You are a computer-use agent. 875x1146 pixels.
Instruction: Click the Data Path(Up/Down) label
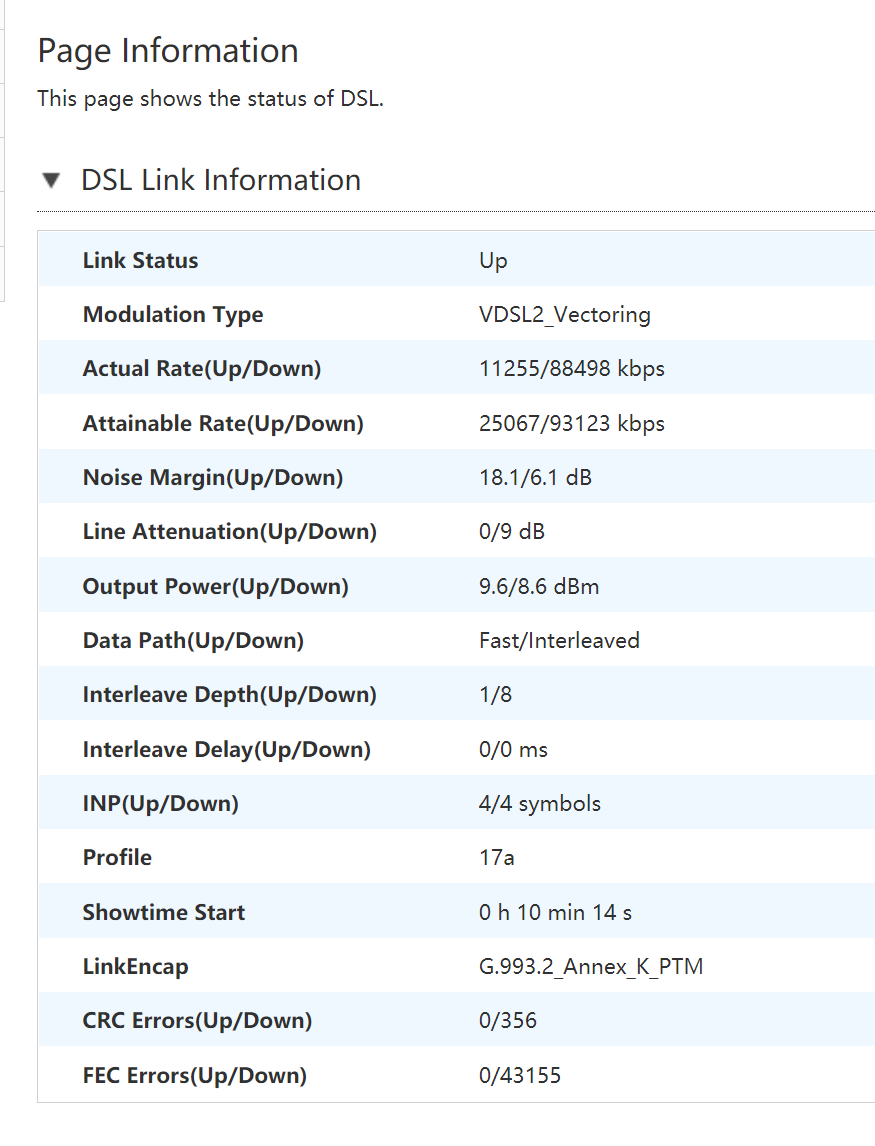193,640
